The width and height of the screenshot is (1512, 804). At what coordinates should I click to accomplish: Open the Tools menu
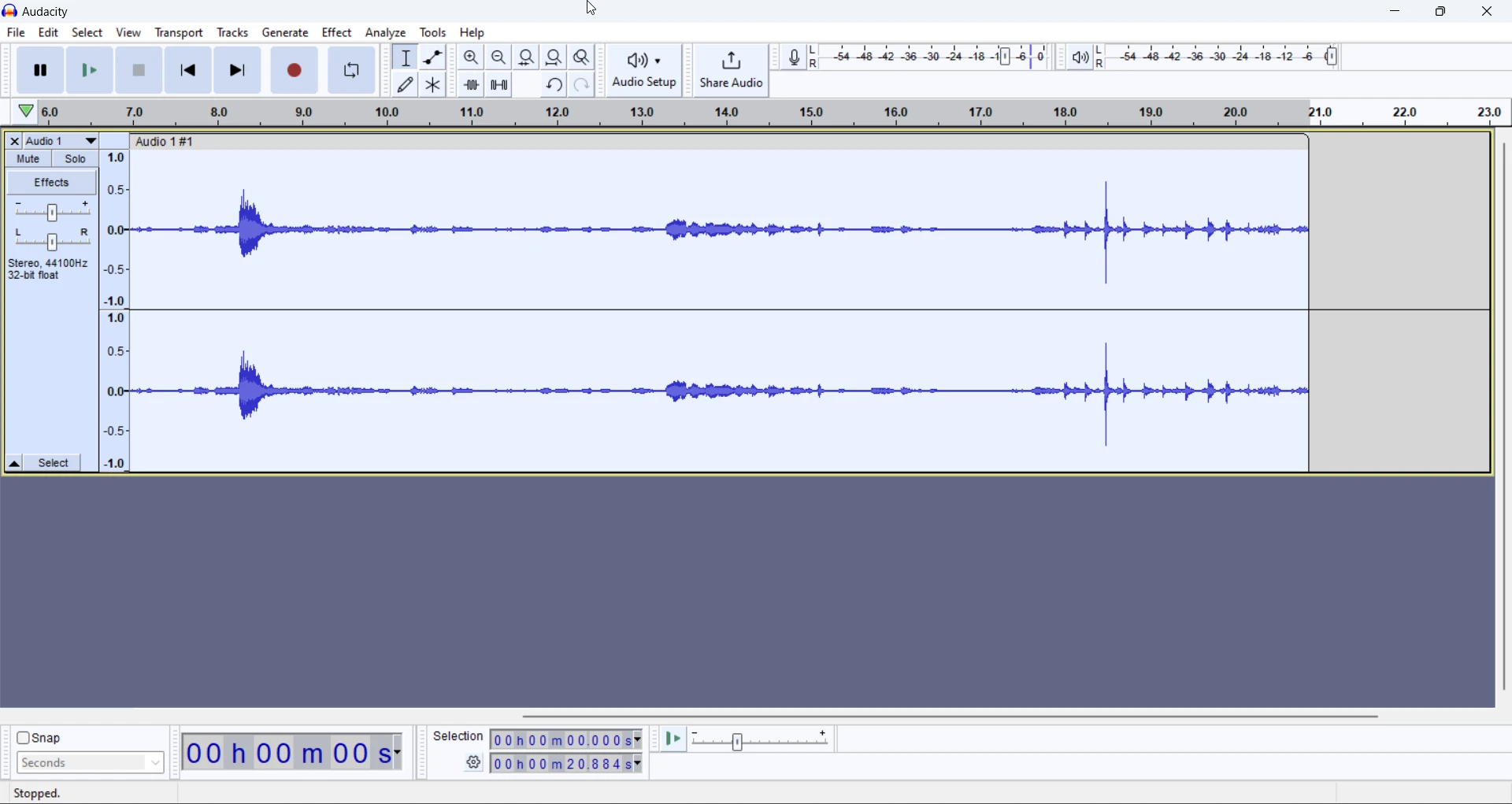click(x=433, y=33)
